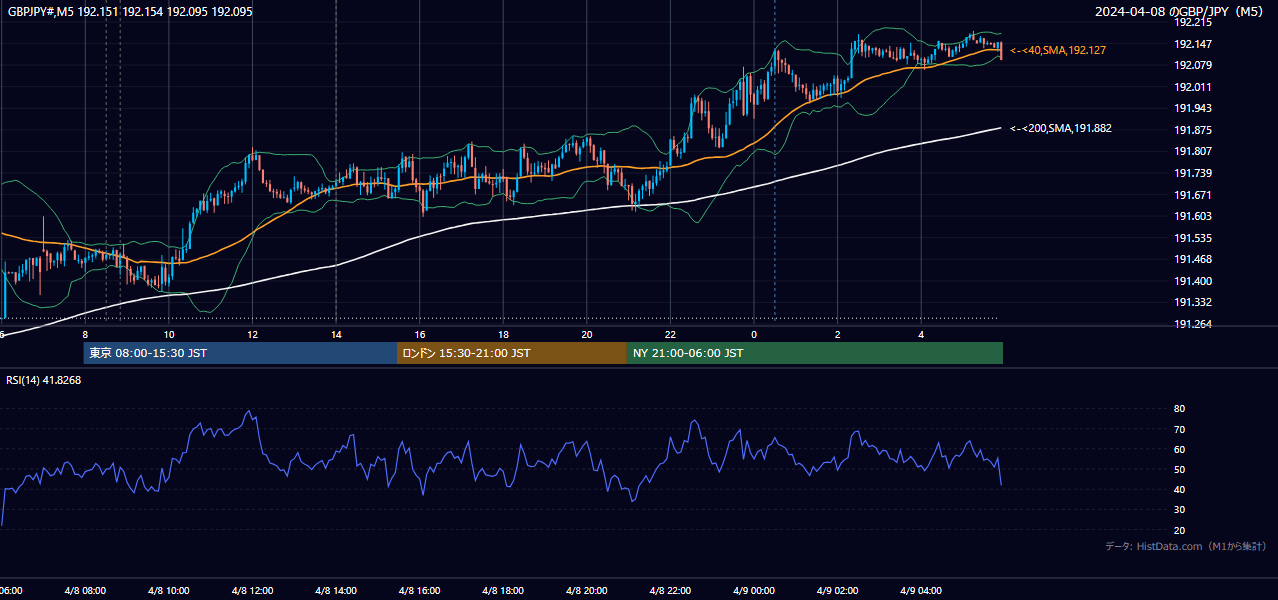The height and width of the screenshot is (600, 1278).
Task: Click RSI axis level 30
Action: [1179, 509]
